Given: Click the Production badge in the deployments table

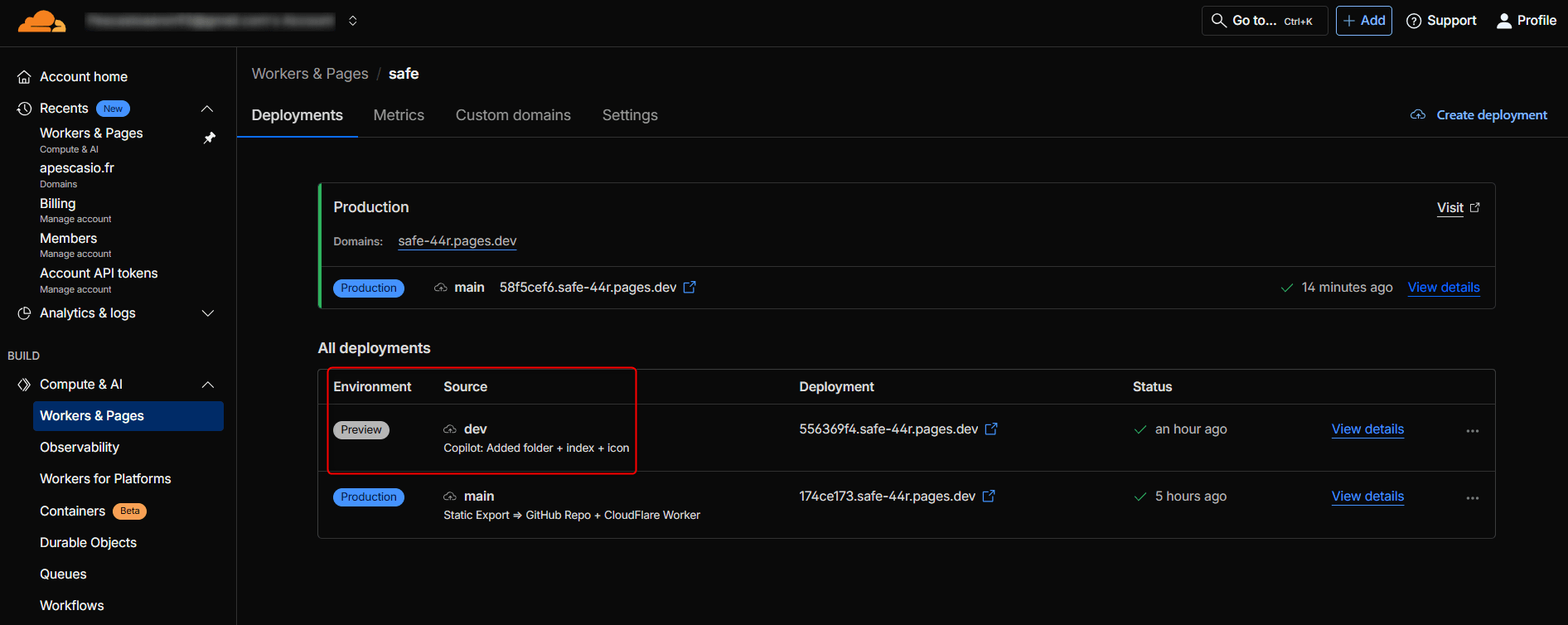Looking at the screenshot, I should (369, 497).
